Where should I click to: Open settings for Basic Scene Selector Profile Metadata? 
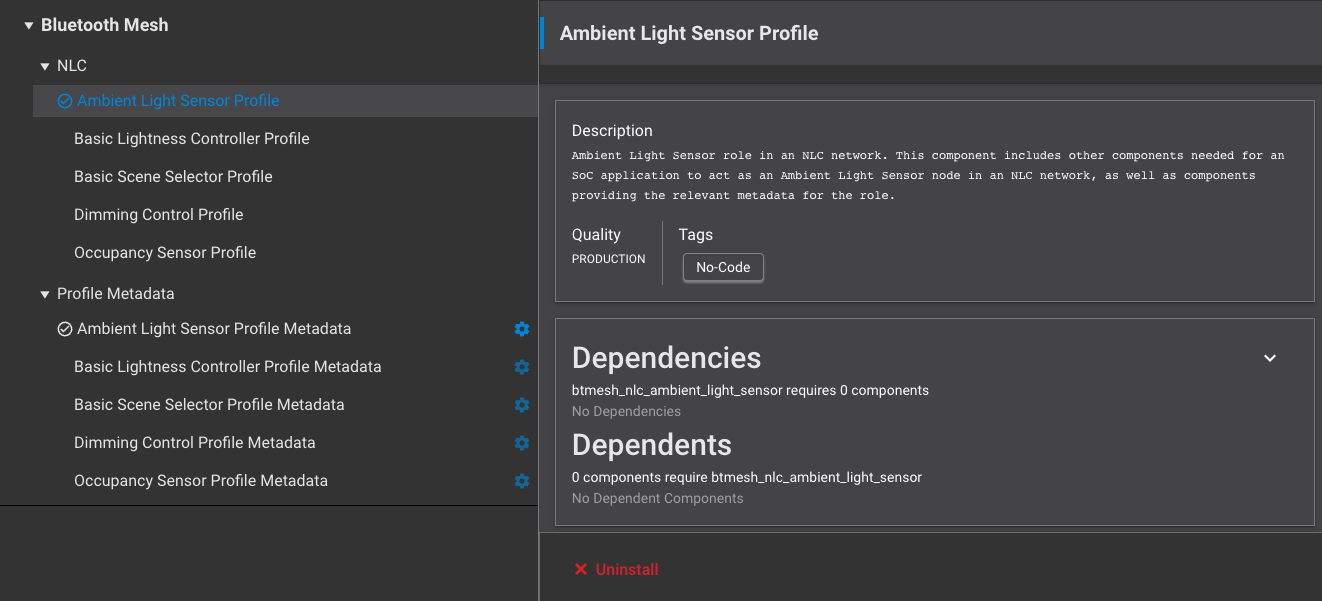tap(521, 405)
